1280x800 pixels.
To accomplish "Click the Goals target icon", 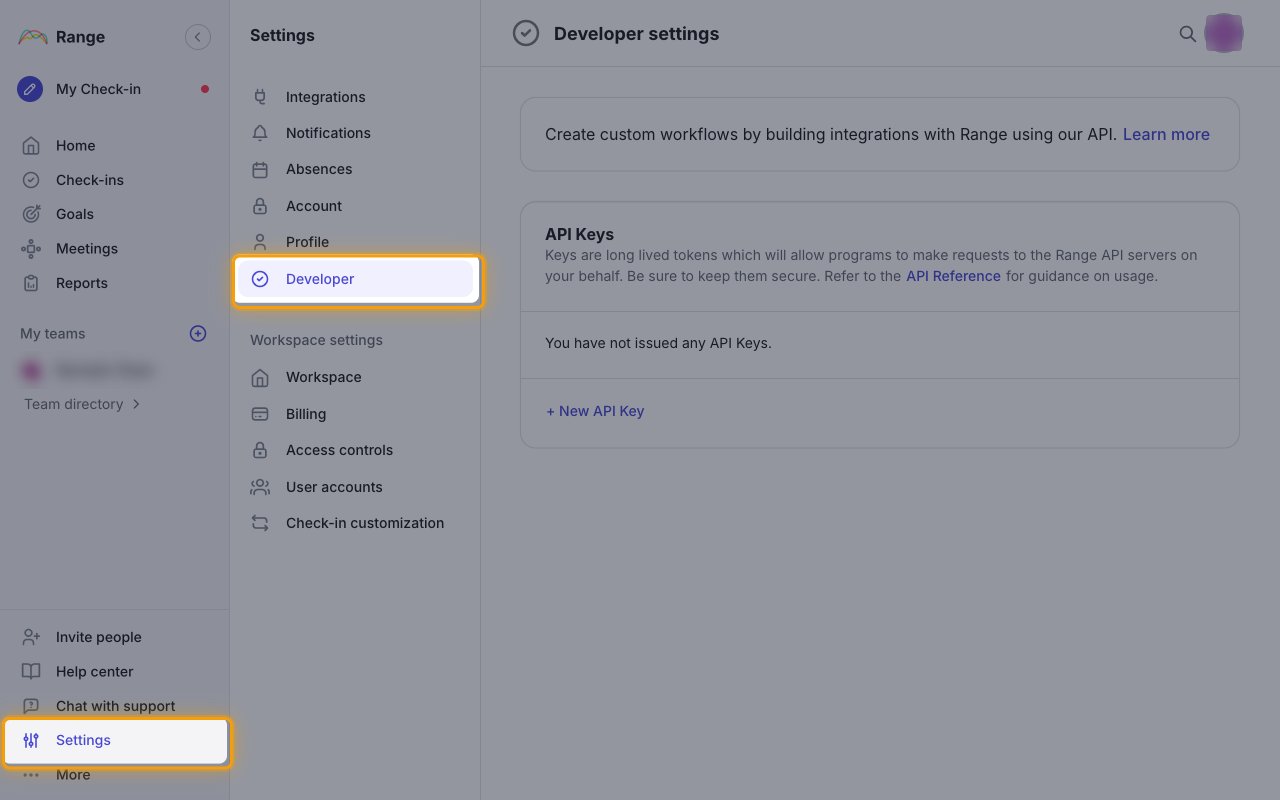I will (x=31, y=214).
